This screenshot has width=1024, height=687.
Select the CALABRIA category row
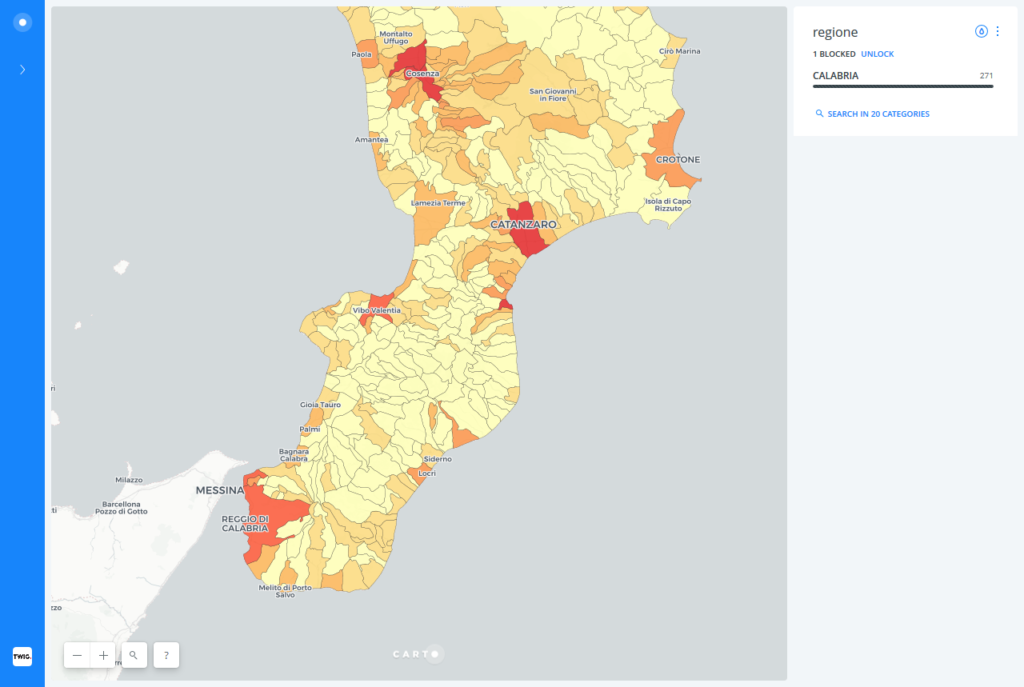coord(836,75)
